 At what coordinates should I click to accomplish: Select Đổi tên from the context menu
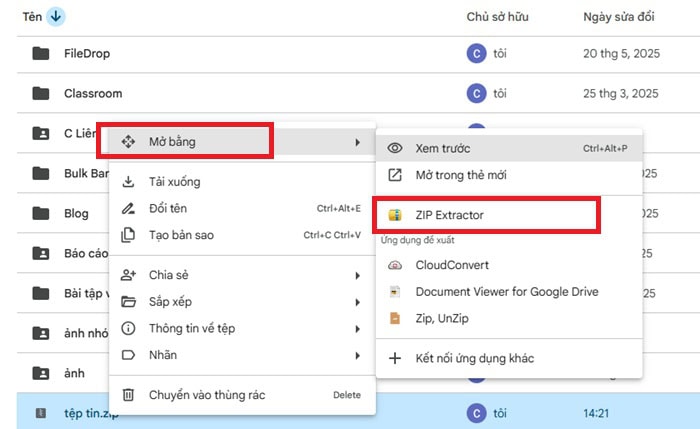[x=168, y=209]
